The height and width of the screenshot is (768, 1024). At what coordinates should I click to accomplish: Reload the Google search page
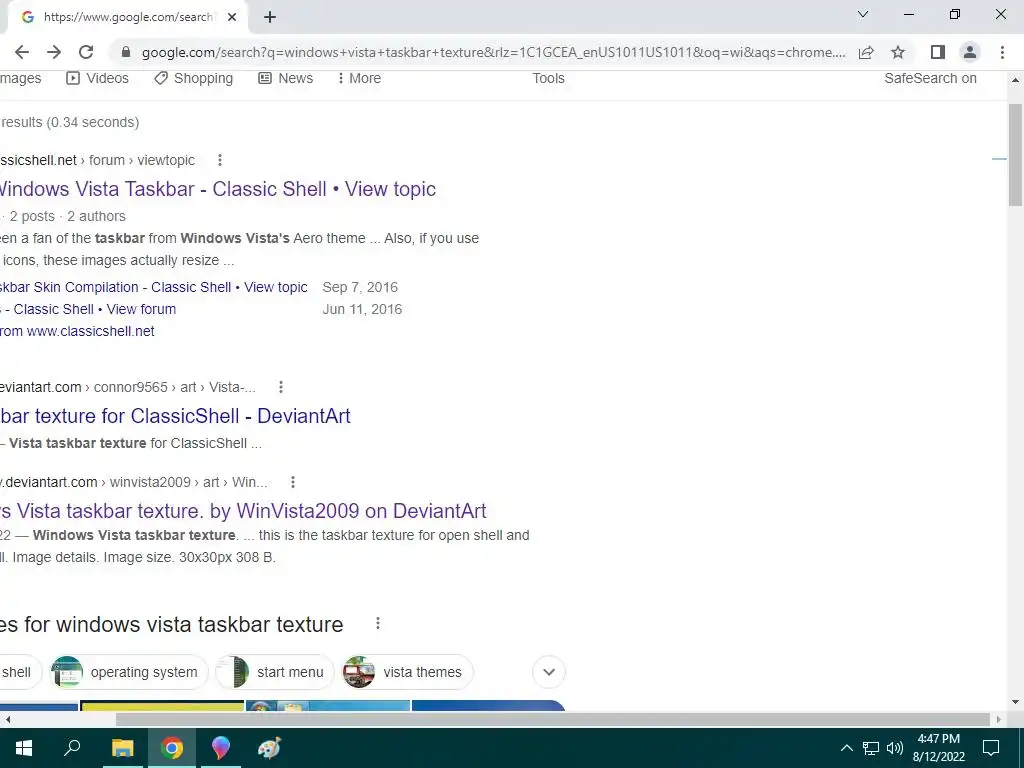[86, 52]
